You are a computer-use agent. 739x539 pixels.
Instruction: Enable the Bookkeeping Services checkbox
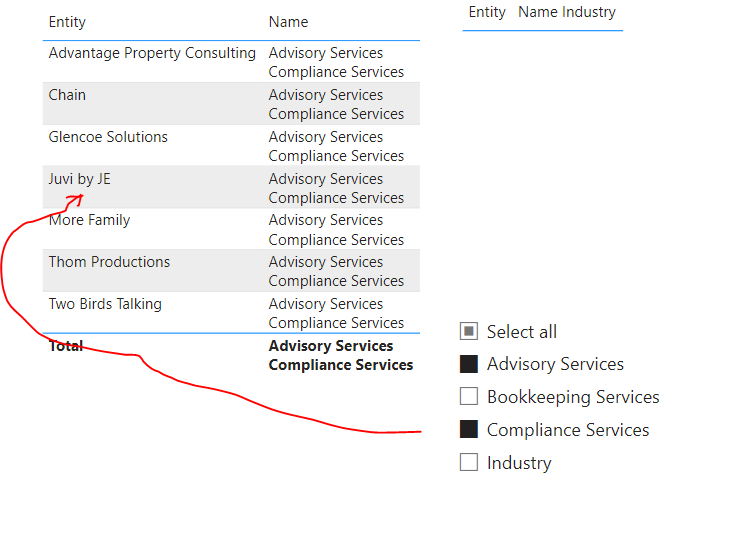(x=469, y=397)
